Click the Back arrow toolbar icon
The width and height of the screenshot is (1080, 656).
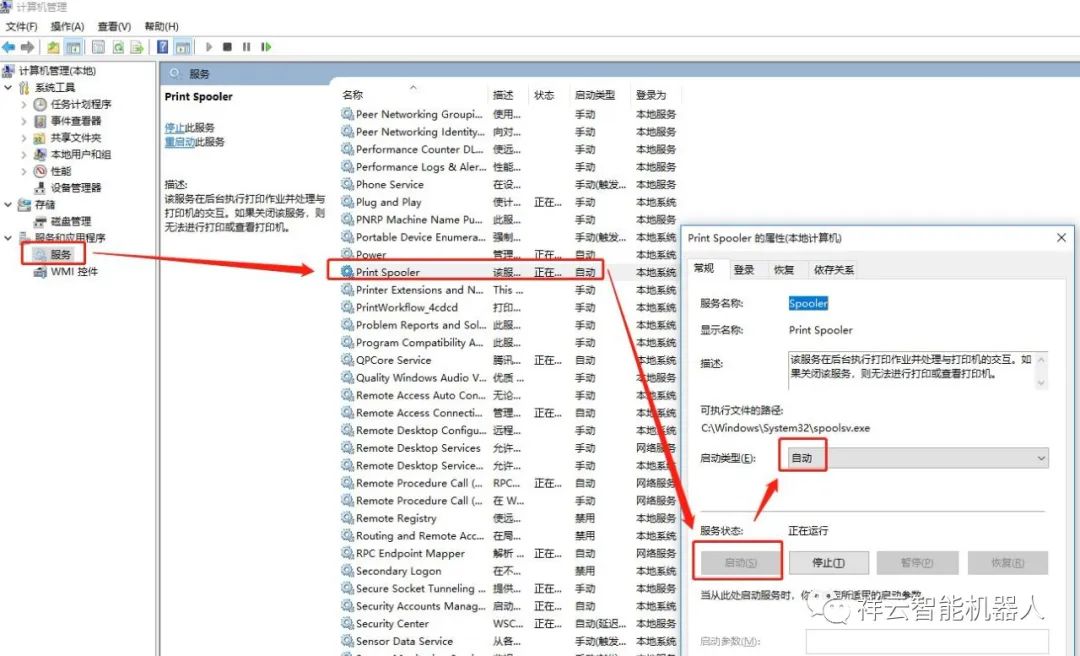(8, 47)
